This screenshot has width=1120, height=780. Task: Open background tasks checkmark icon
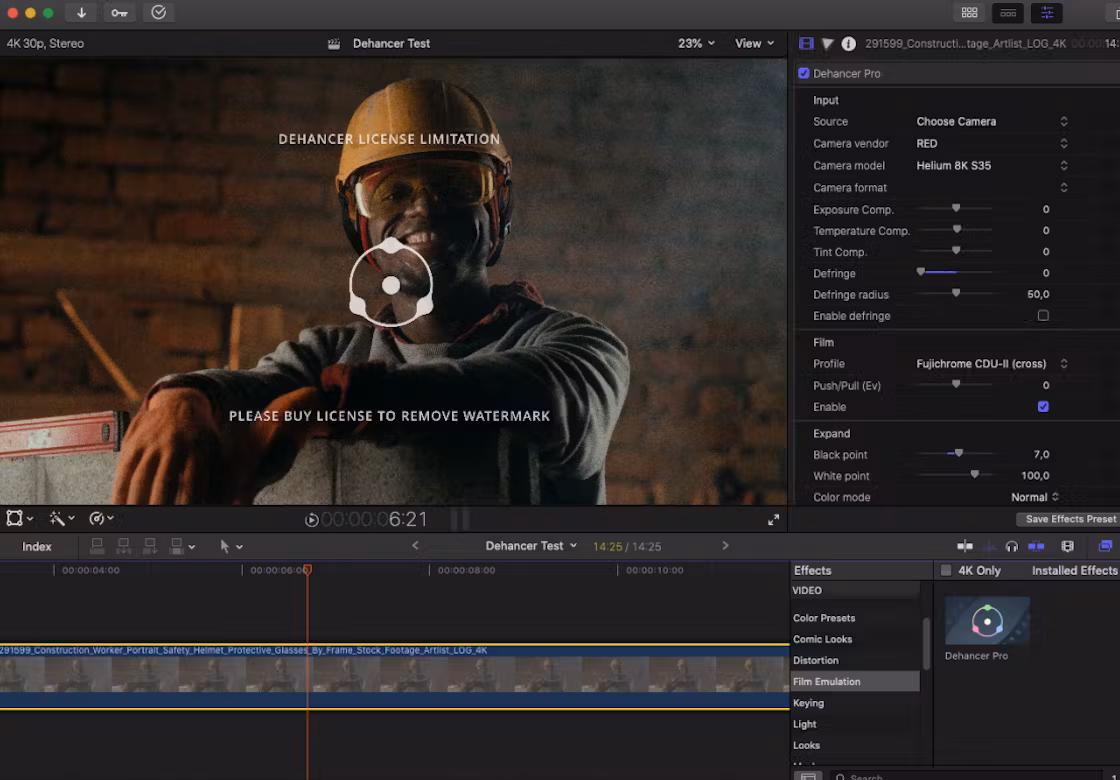[x=159, y=13]
